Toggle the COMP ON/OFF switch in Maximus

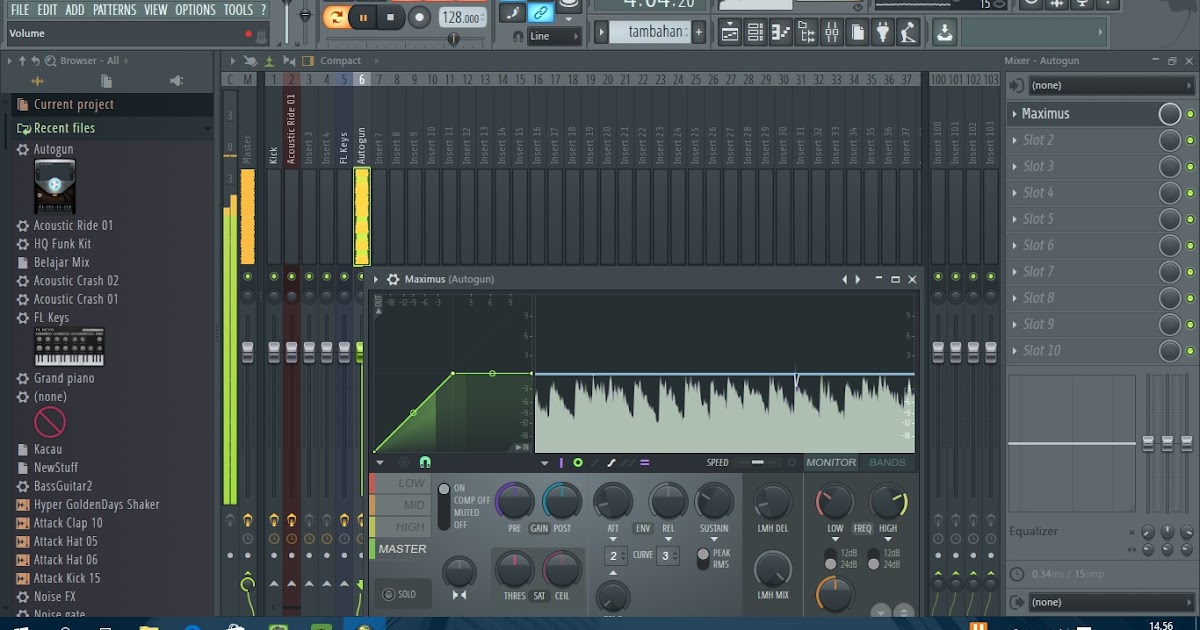pyautogui.click(x=443, y=486)
